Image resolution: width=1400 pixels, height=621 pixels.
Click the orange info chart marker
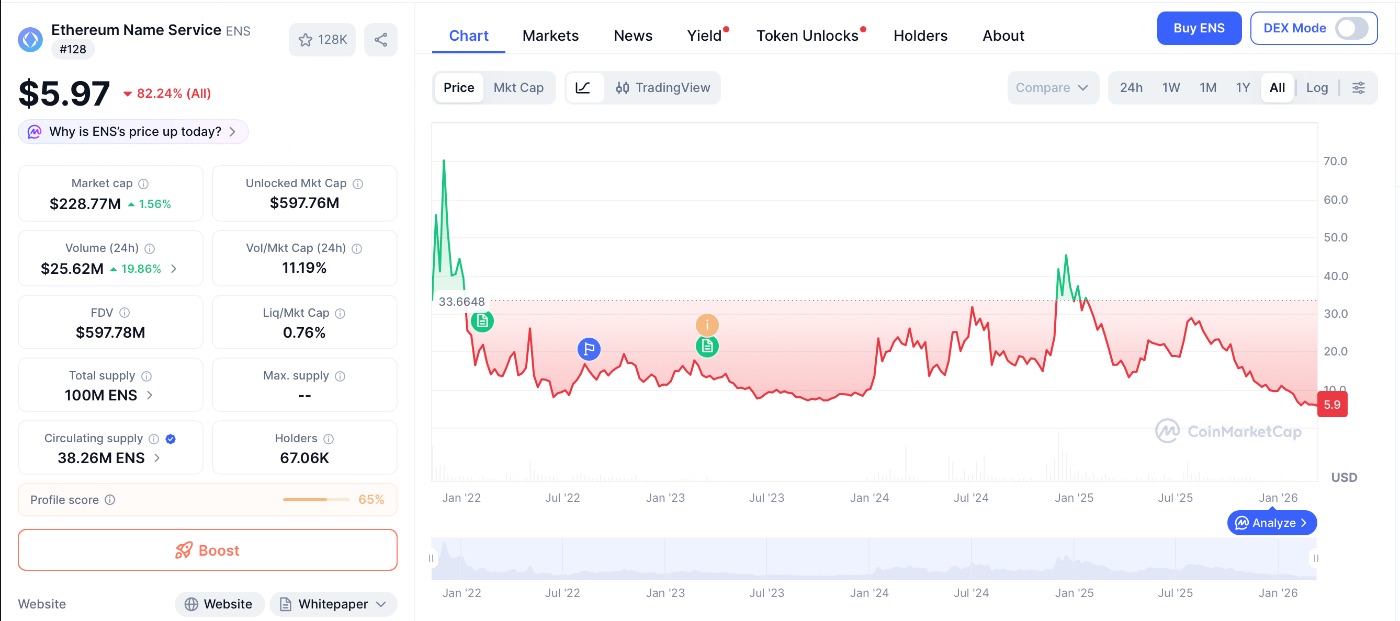coord(707,324)
